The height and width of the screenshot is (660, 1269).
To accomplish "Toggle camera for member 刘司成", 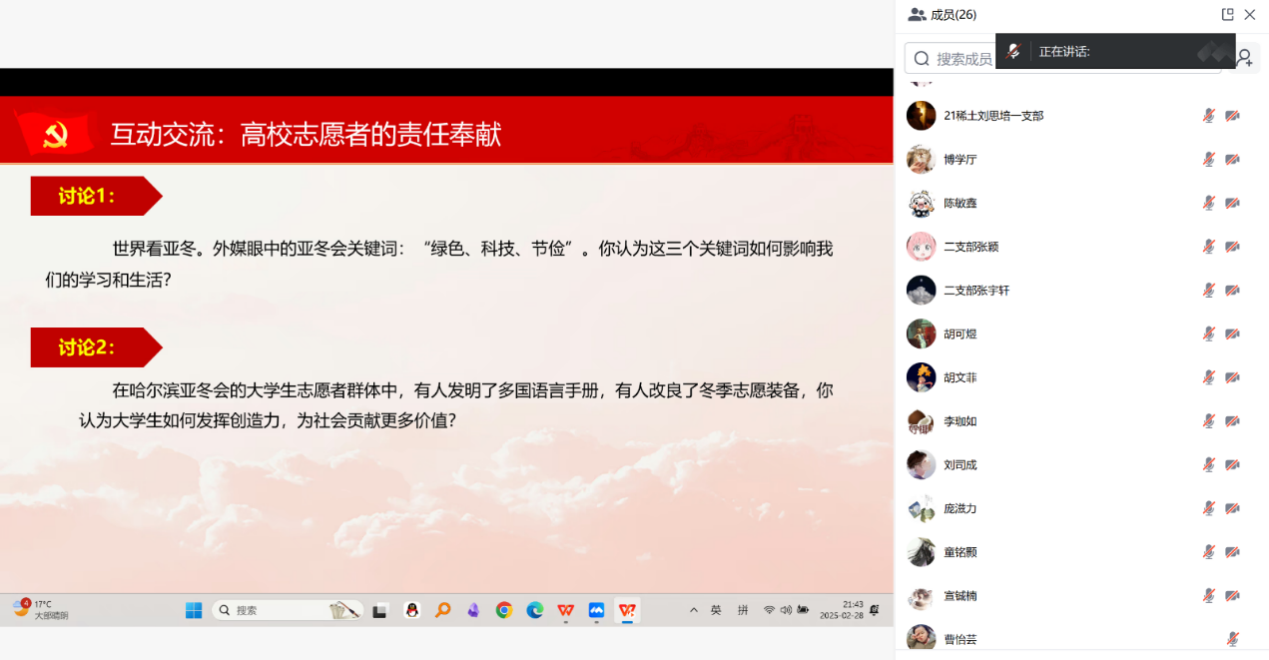I will [x=1232, y=465].
